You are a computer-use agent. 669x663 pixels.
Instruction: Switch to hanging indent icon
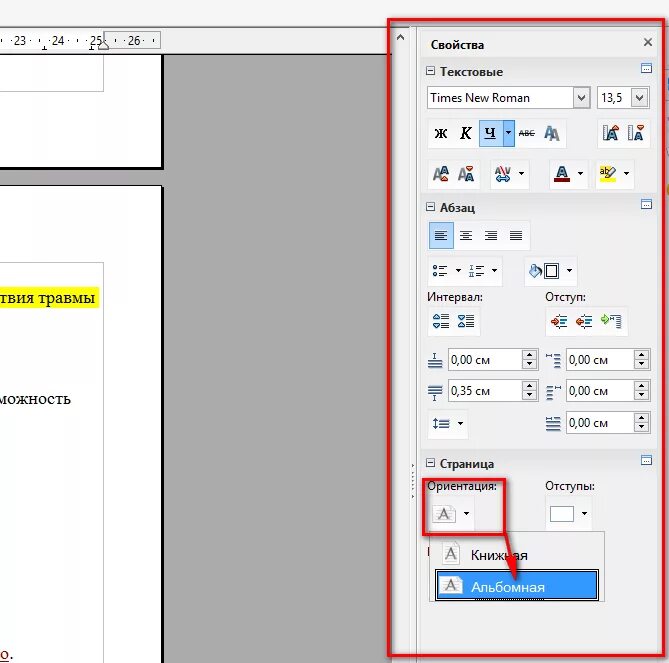coord(611,321)
